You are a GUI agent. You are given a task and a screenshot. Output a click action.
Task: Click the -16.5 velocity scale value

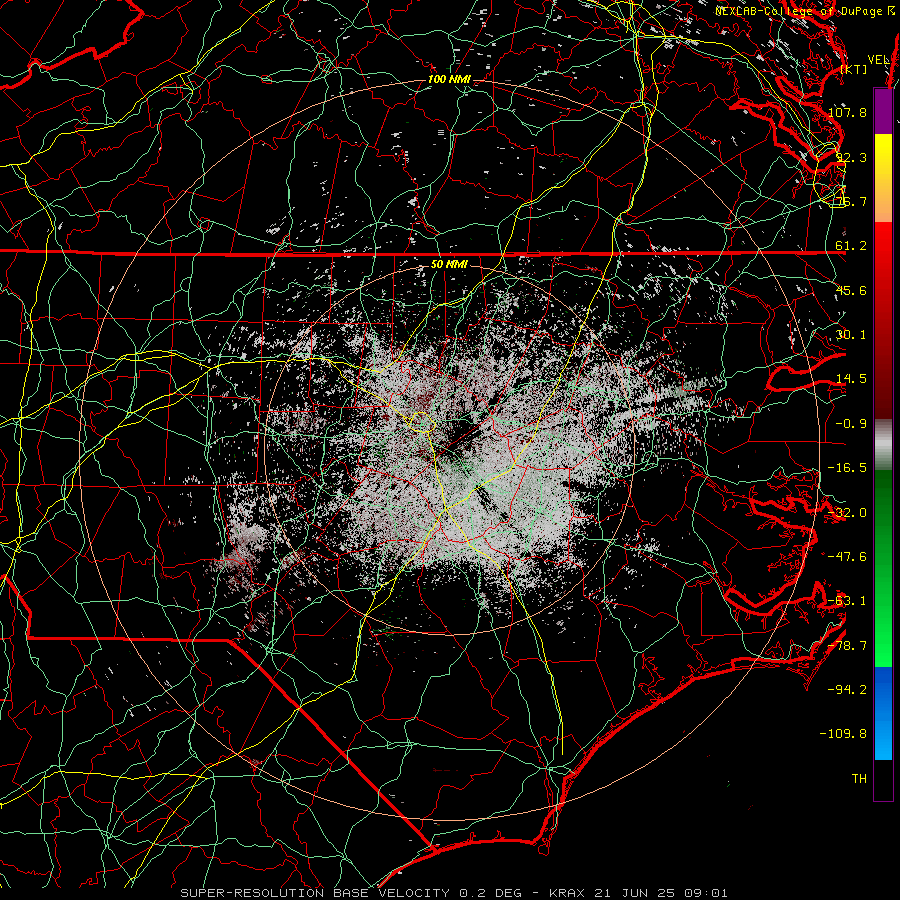pyautogui.click(x=847, y=468)
